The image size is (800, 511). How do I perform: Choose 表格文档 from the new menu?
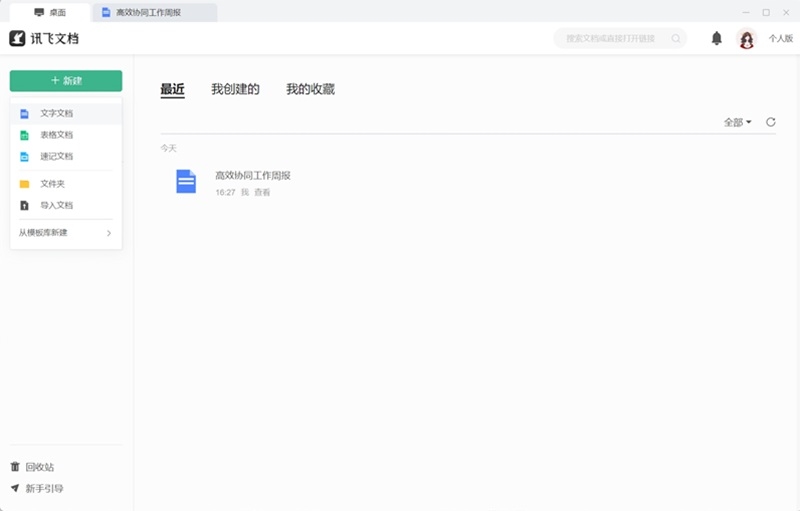66,135
